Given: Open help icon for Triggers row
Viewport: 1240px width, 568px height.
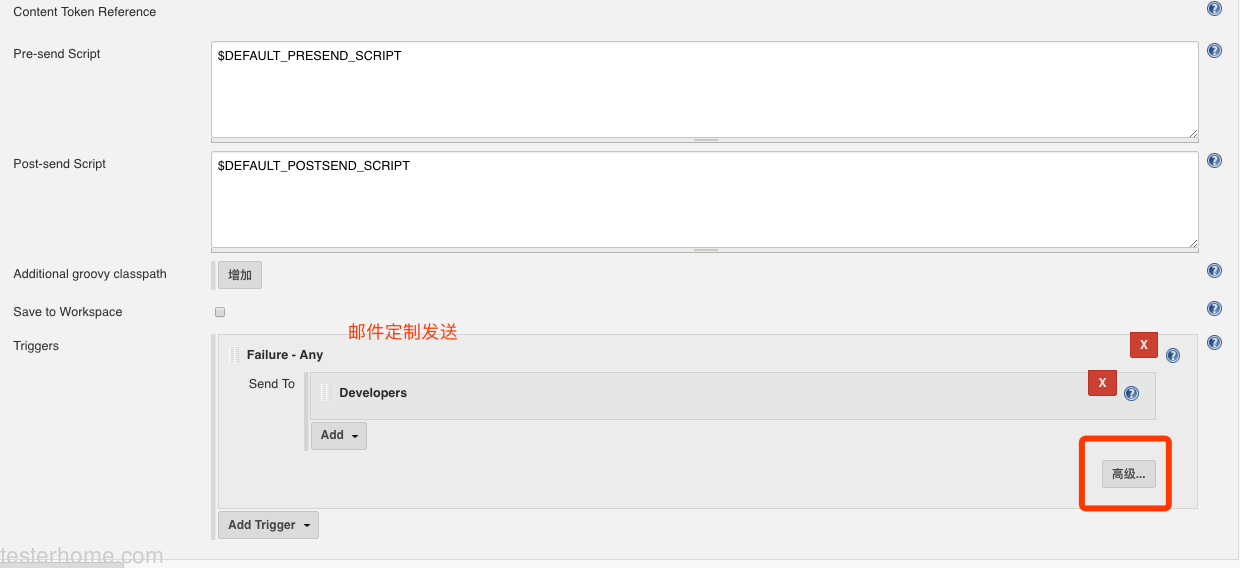Looking at the screenshot, I should 1214,343.
